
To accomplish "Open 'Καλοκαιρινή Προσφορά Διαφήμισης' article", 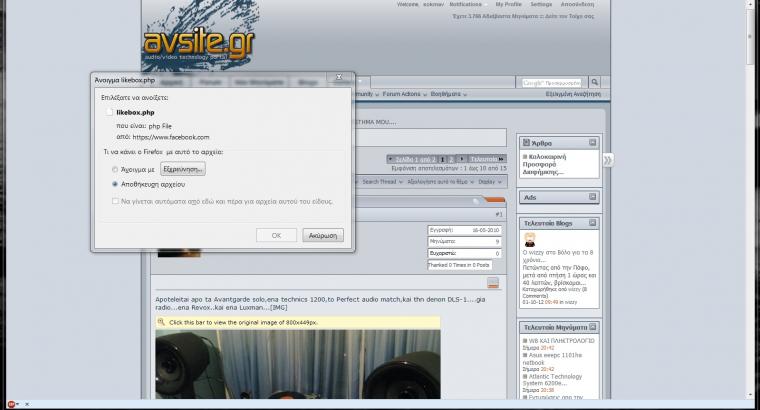I will tap(544, 164).
